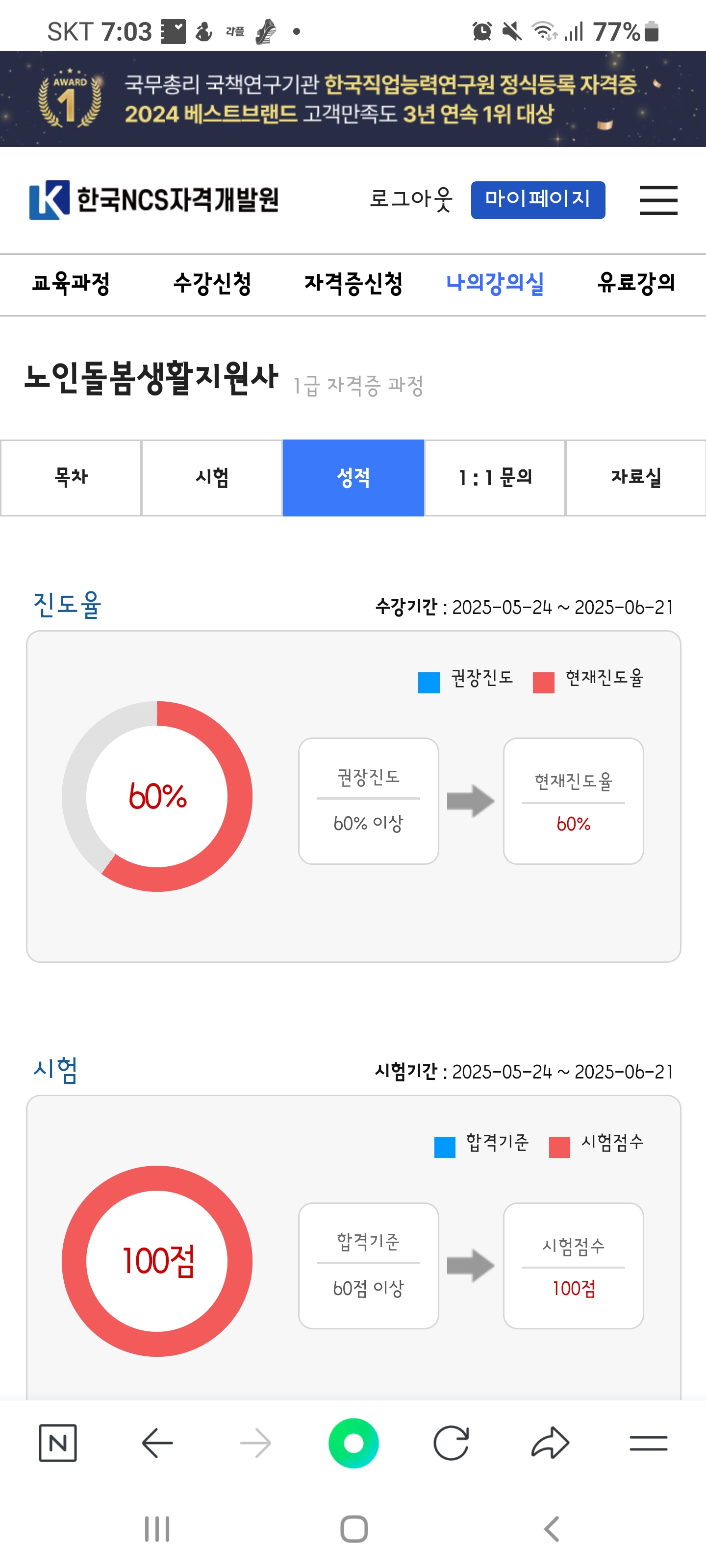Tap the green circle Naver button
This screenshot has width=706, height=1568.
click(x=353, y=1443)
